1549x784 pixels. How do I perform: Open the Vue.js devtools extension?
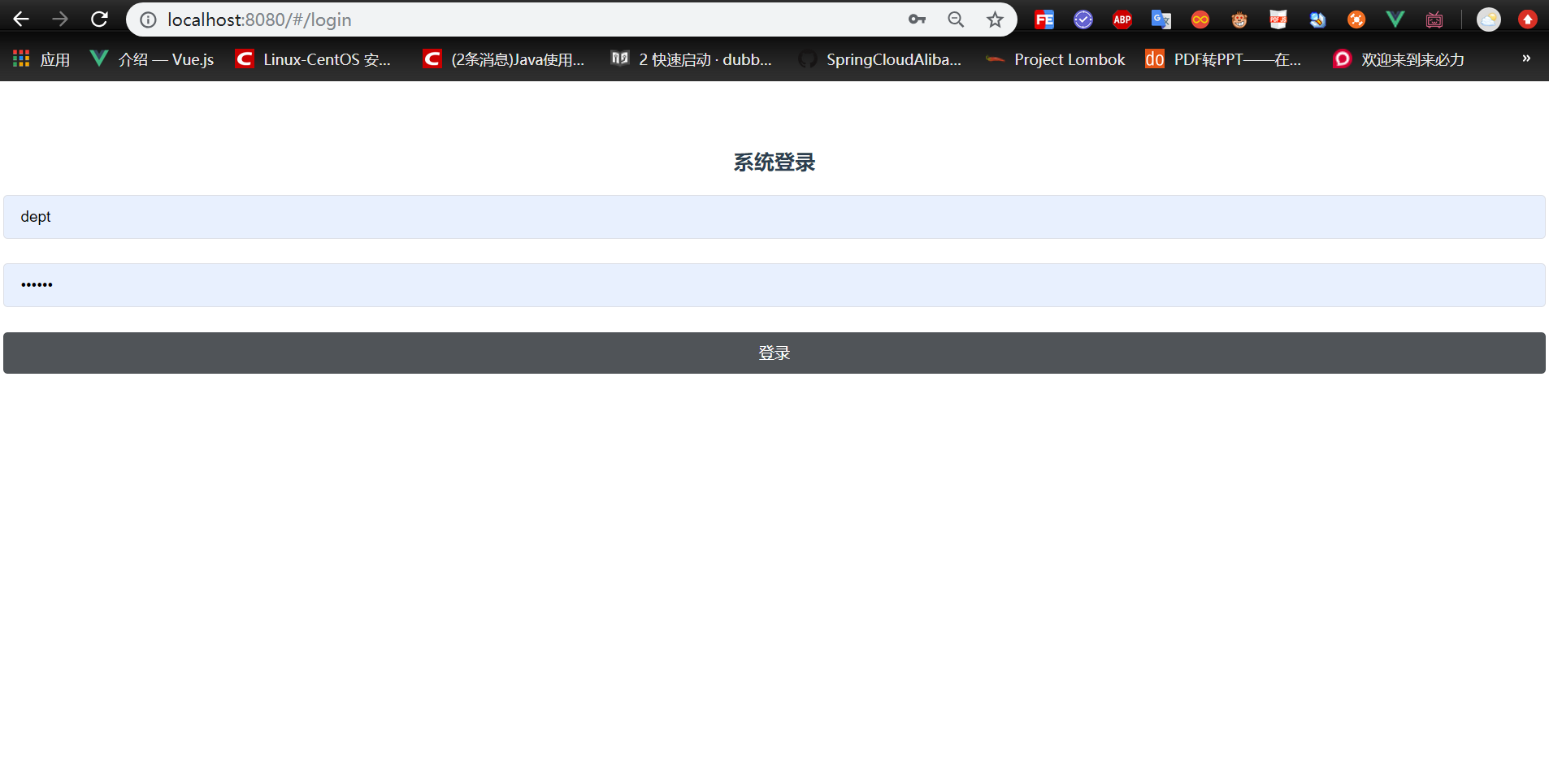[1395, 19]
